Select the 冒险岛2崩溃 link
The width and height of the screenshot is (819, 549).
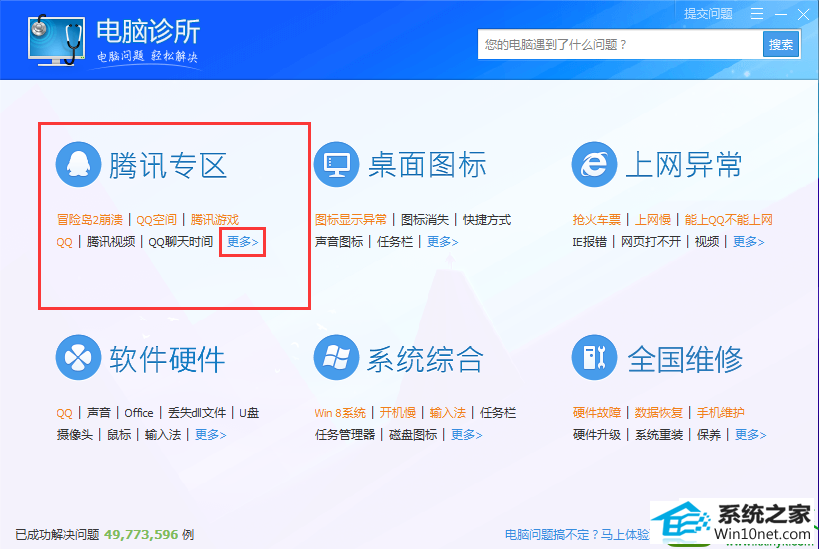pyautogui.click(x=90, y=220)
